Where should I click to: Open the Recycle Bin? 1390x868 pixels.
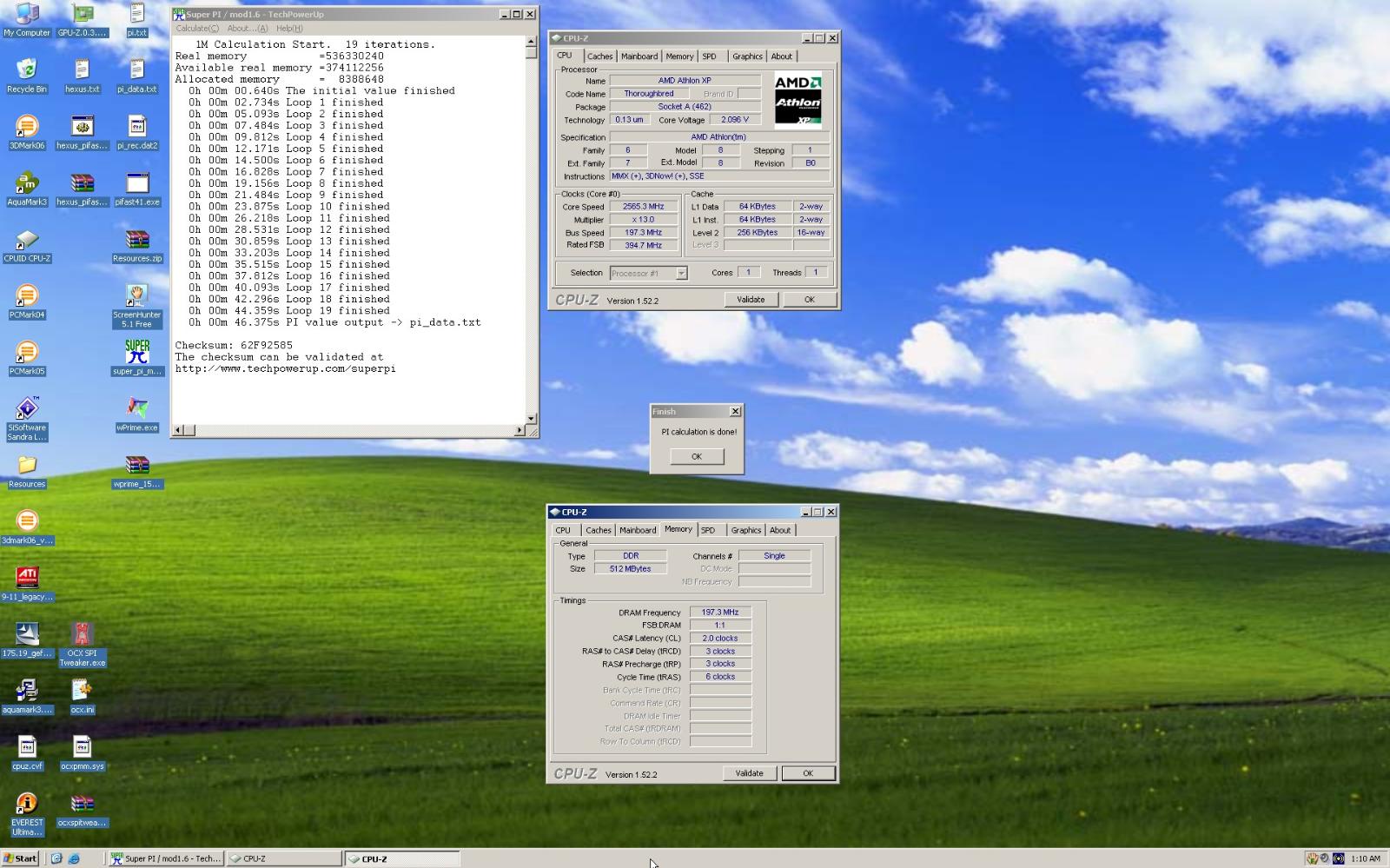tap(27, 76)
